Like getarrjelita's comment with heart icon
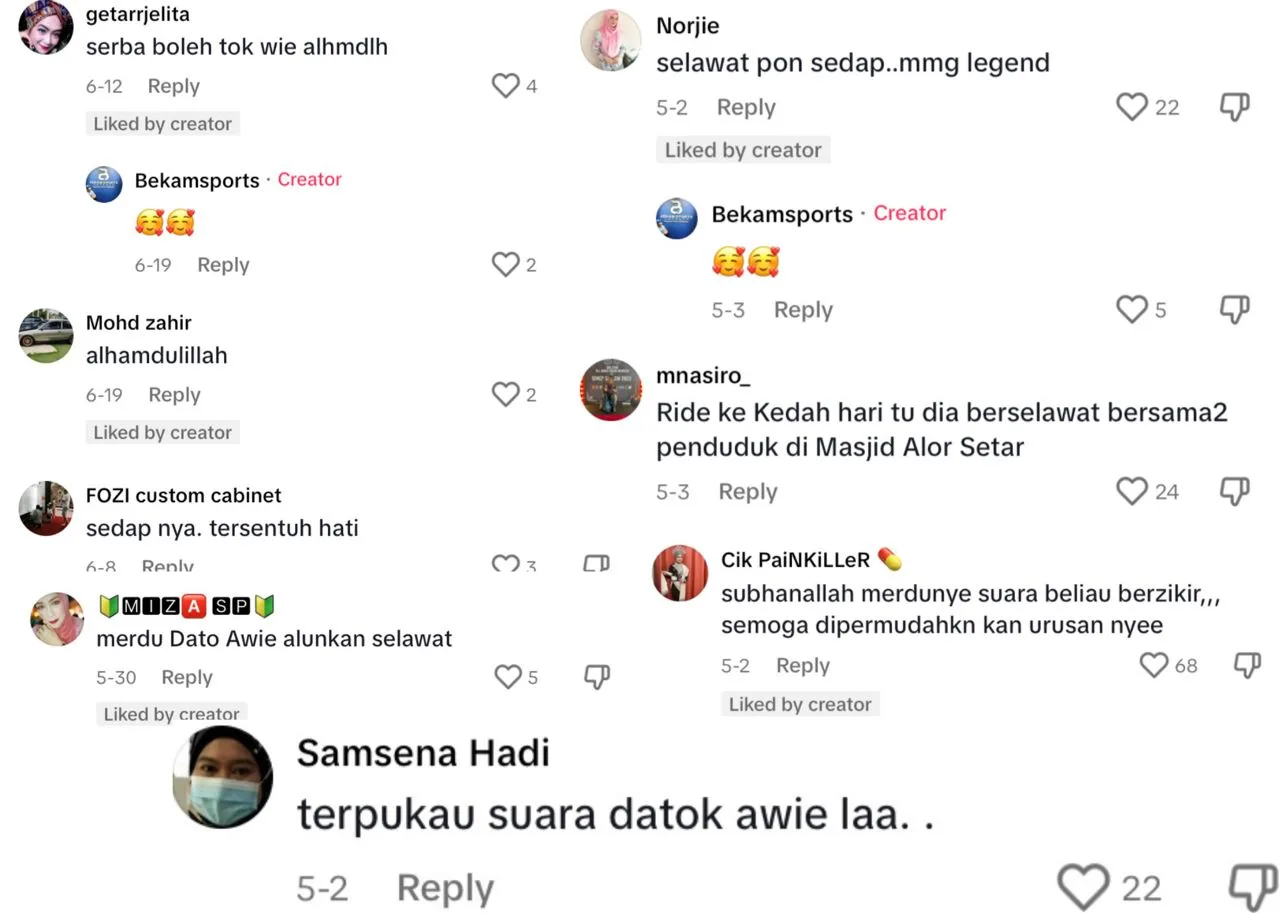 coord(506,86)
